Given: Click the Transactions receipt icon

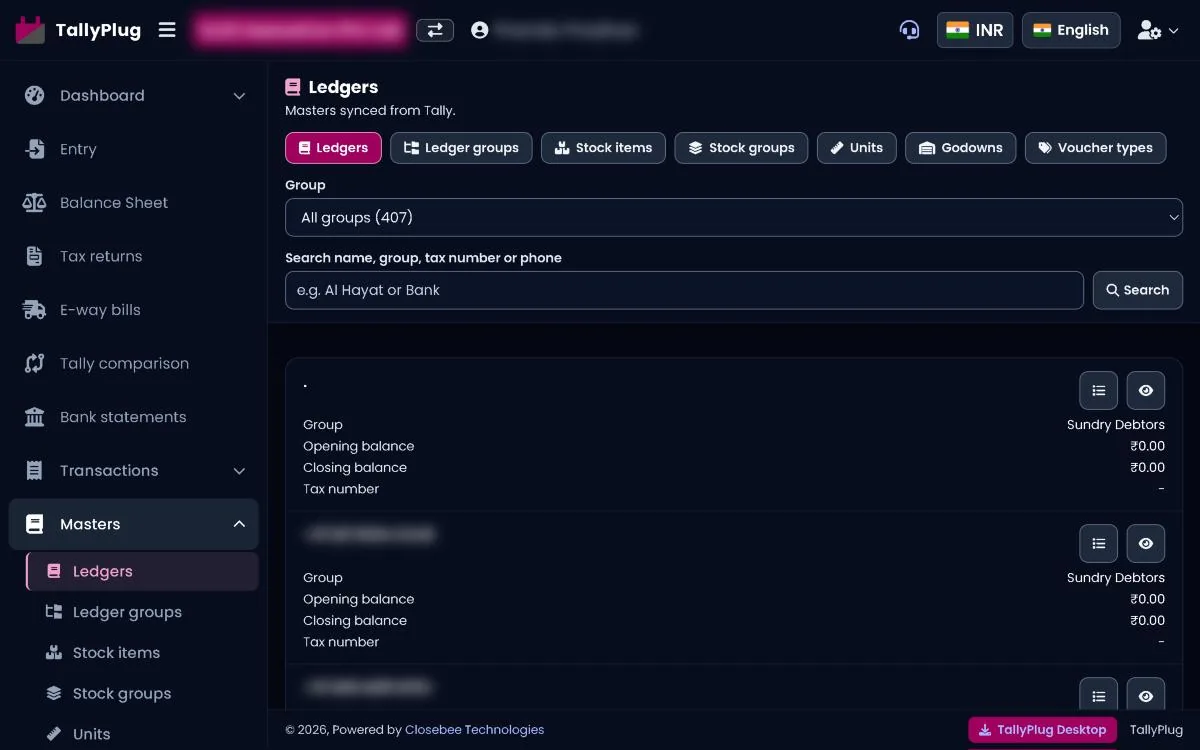Looking at the screenshot, I should coord(35,470).
